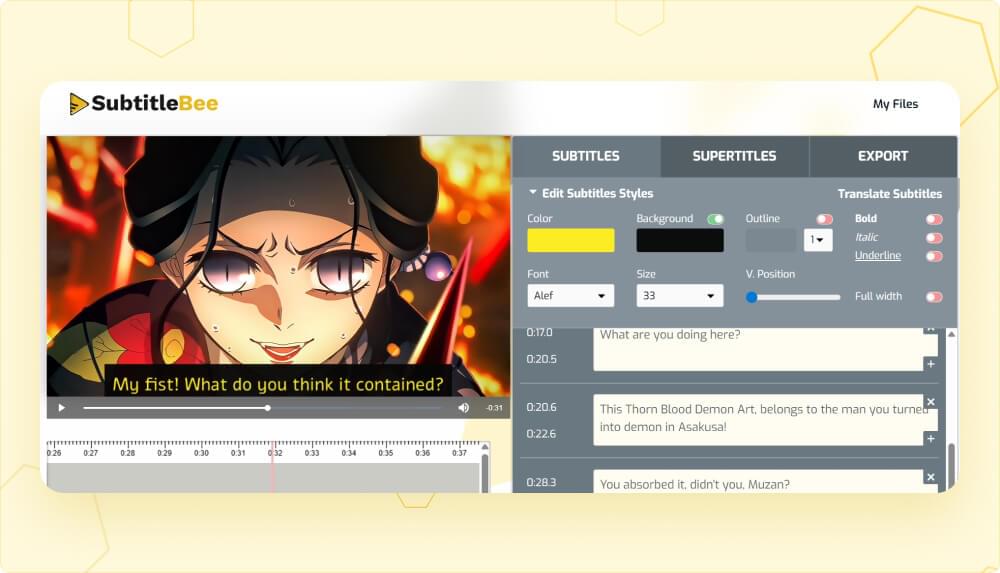Click the 0:28.3 start time
This screenshot has width=1000, height=573.
point(541,482)
